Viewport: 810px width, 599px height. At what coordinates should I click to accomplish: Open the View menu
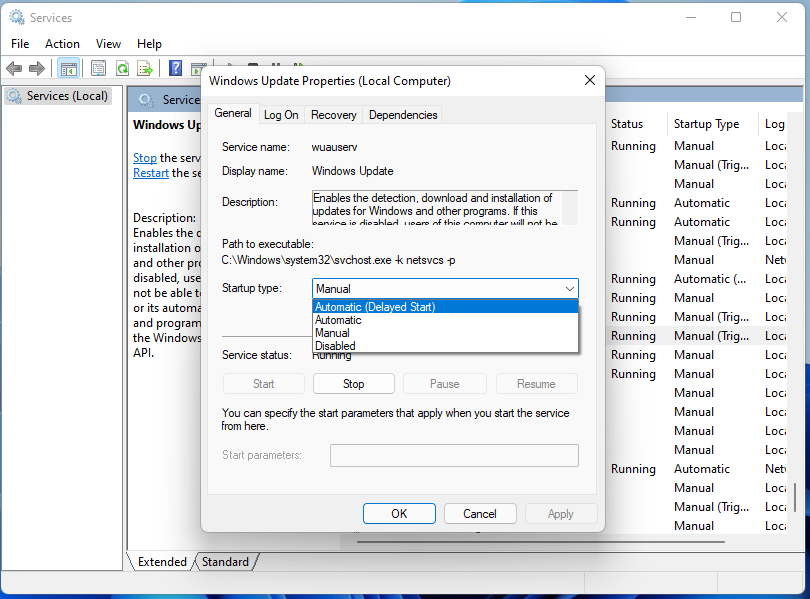(108, 44)
